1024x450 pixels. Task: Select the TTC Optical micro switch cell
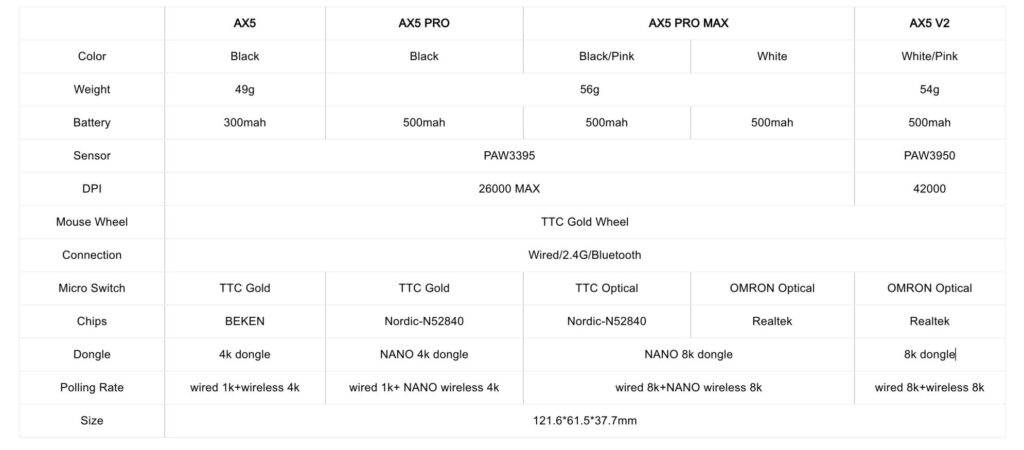606,288
